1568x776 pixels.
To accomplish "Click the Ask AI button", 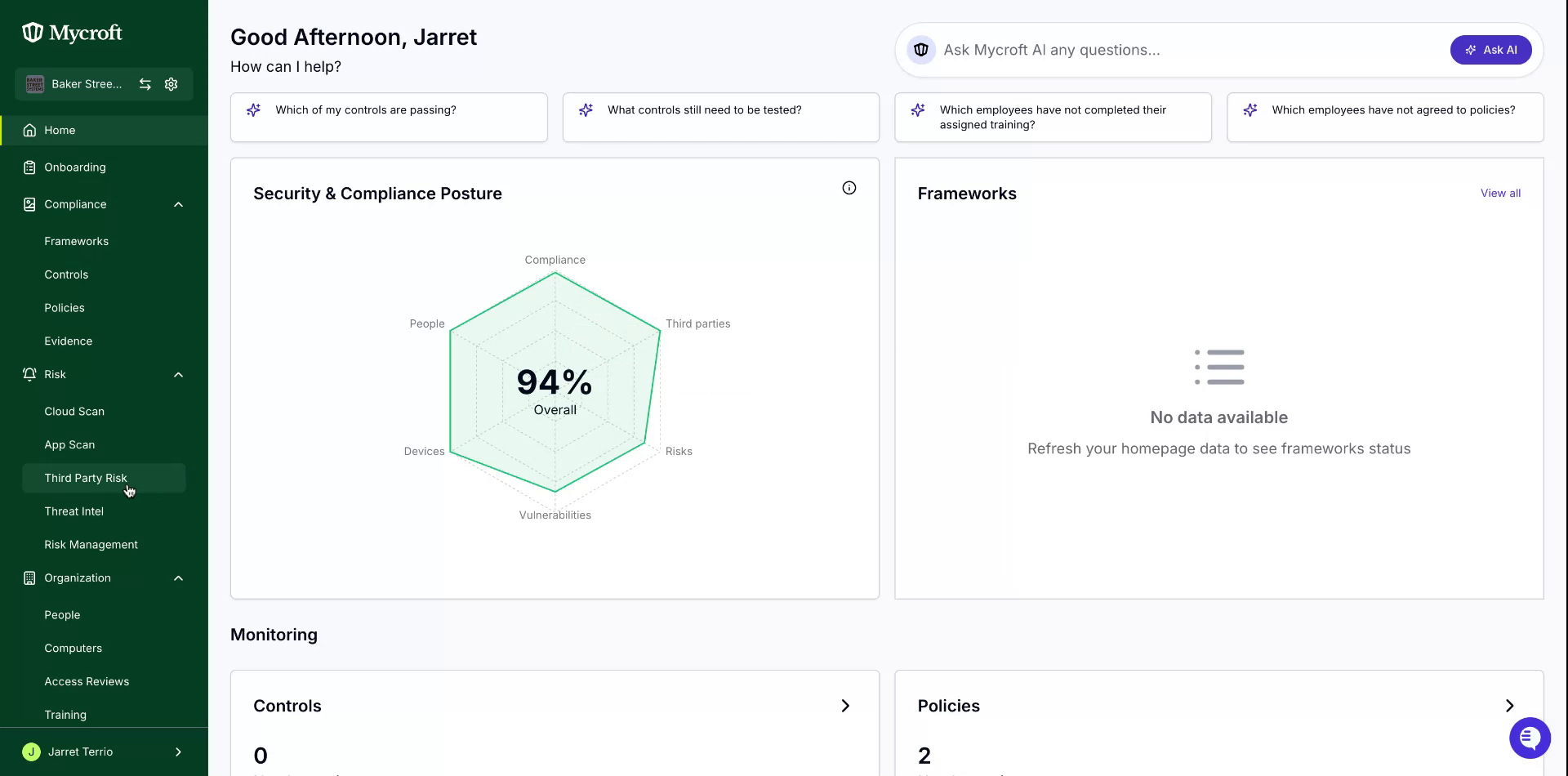I will 1490,50.
